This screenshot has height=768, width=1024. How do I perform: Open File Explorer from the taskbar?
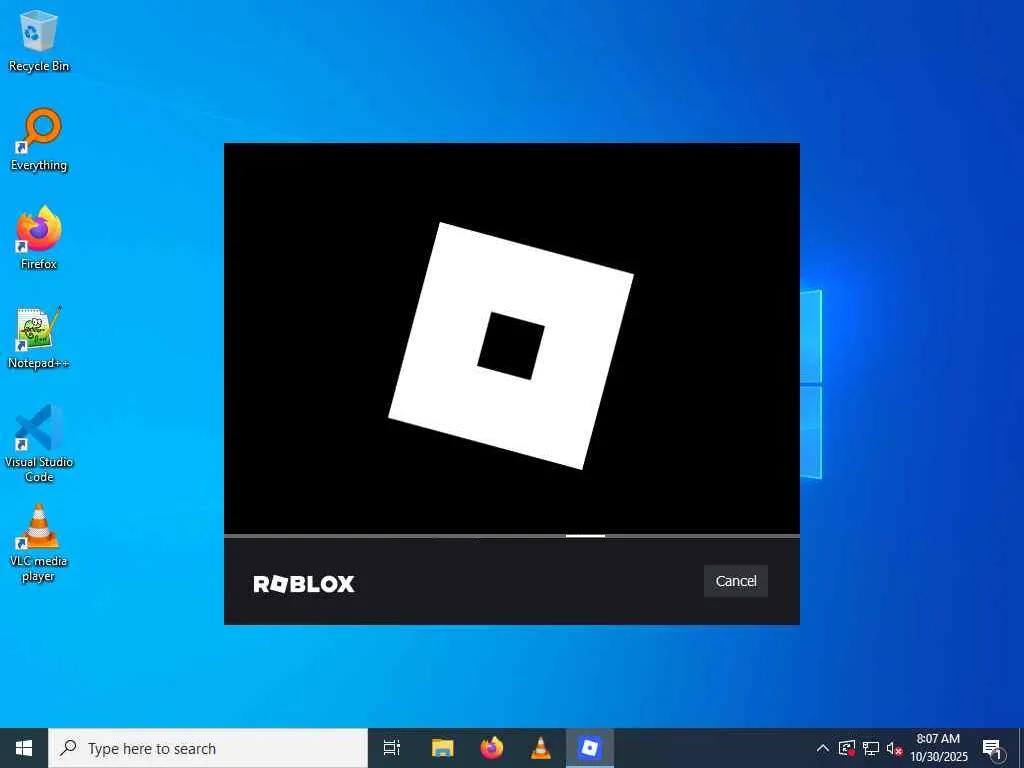click(442, 748)
